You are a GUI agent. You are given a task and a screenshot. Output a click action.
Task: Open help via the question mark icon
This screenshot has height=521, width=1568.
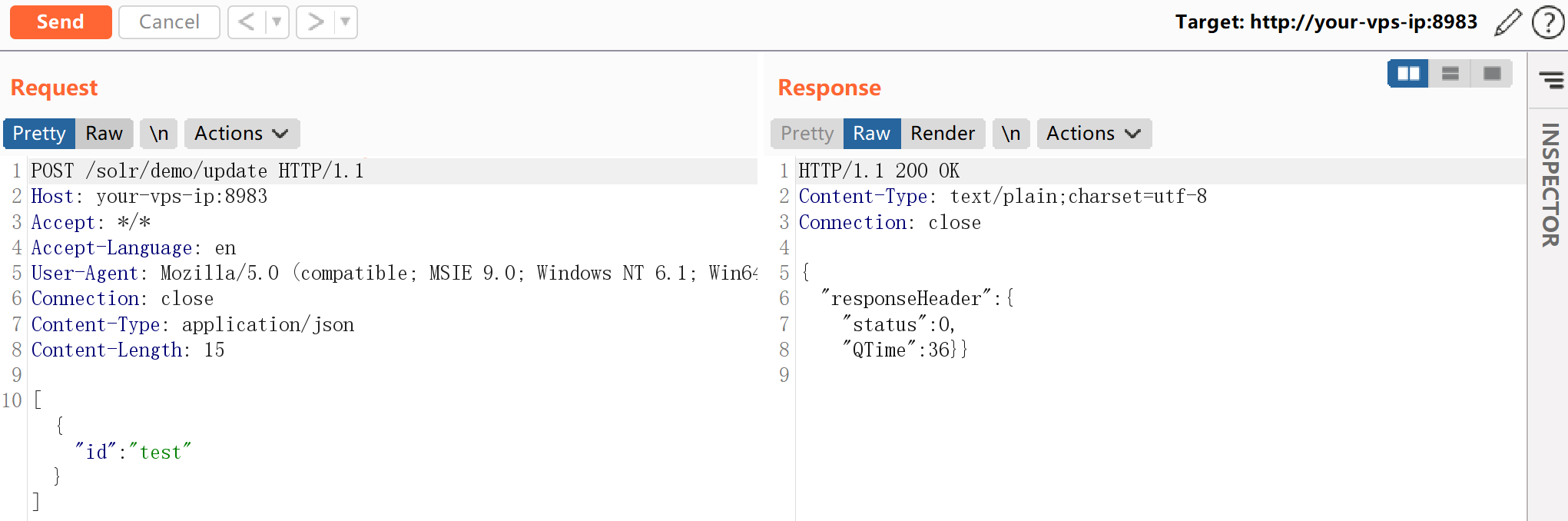click(1547, 22)
